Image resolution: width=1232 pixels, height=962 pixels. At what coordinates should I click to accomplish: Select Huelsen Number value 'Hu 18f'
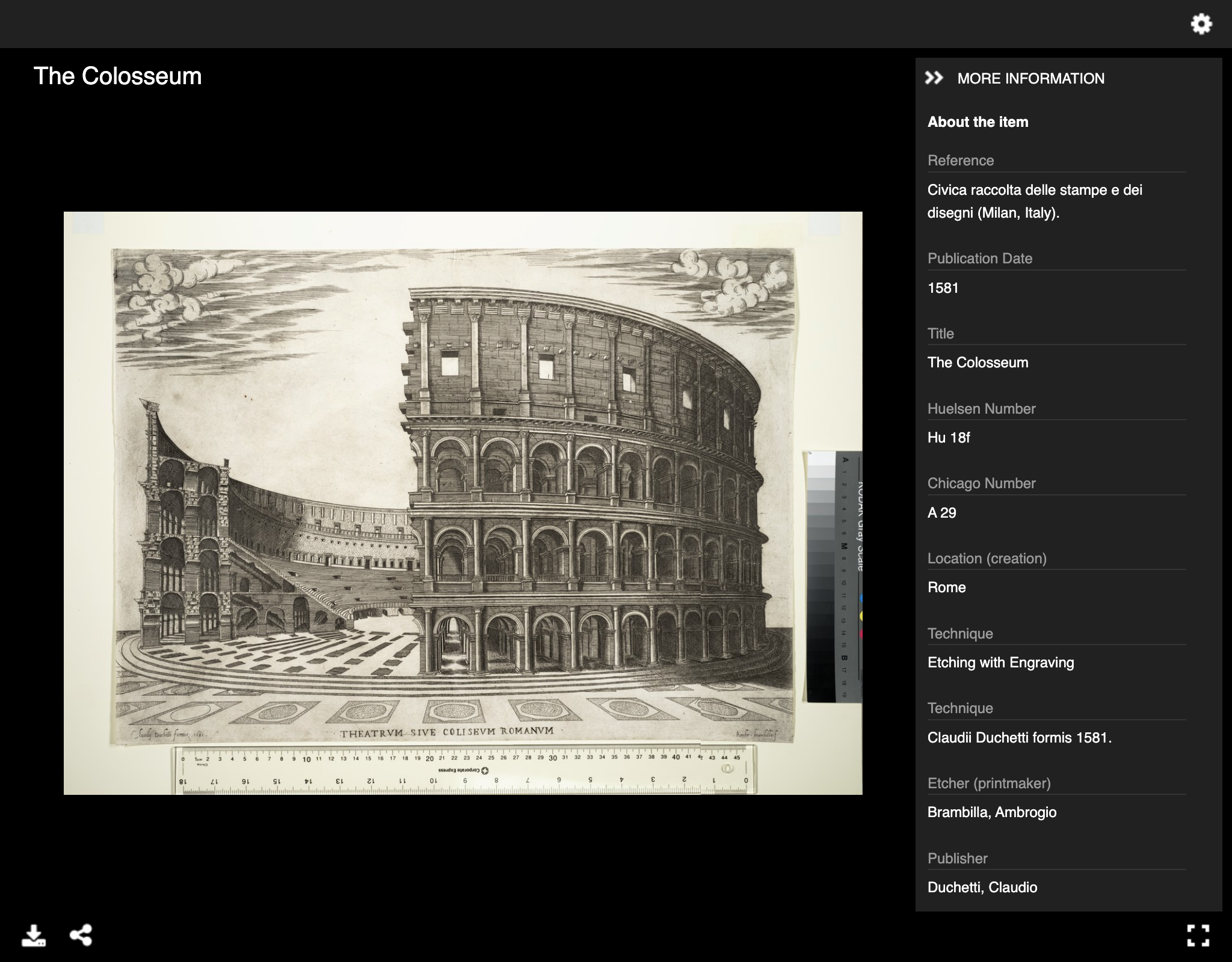coord(949,438)
